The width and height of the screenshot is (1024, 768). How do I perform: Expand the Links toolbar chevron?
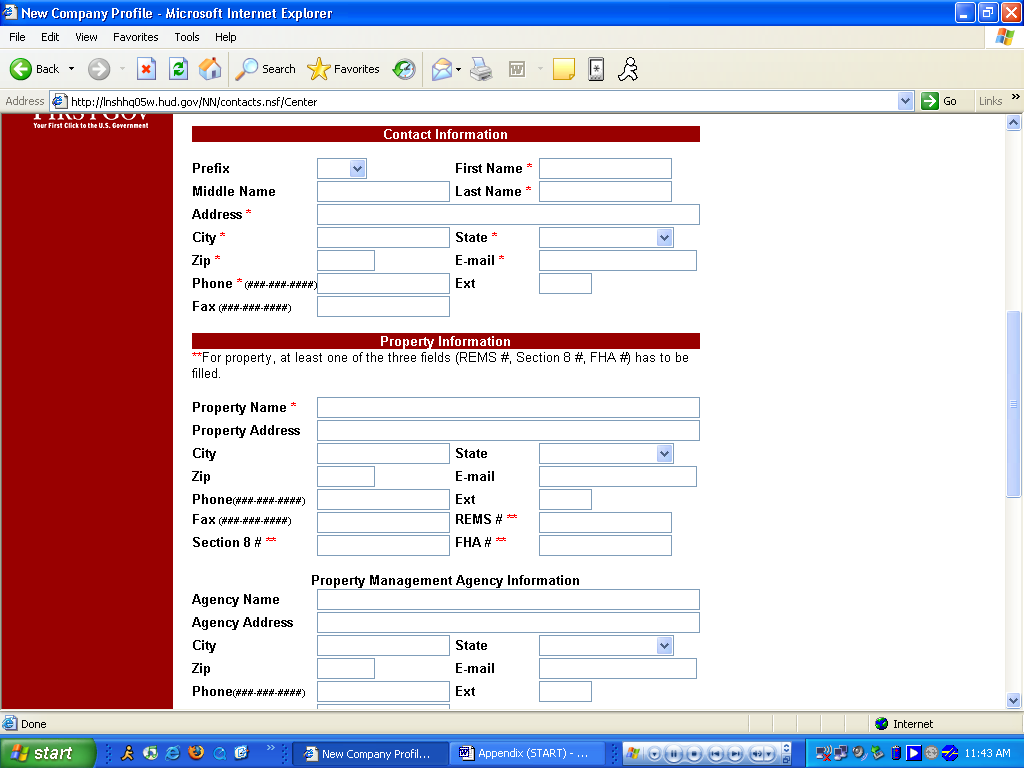[x=1016, y=97]
